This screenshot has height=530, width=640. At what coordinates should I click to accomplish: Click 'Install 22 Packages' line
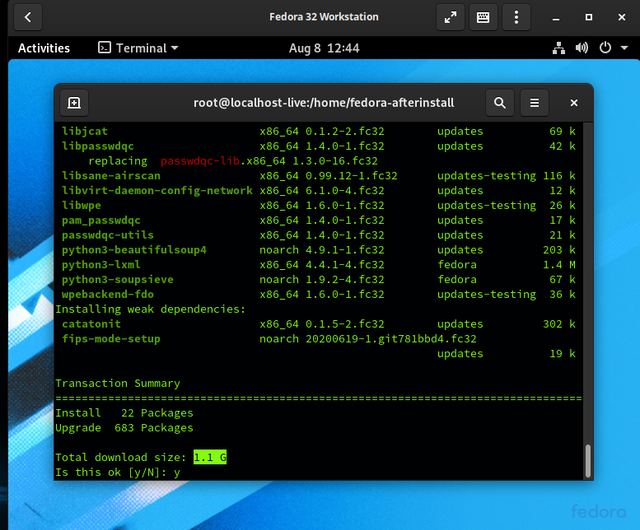pyautogui.click(x=124, y=413)
